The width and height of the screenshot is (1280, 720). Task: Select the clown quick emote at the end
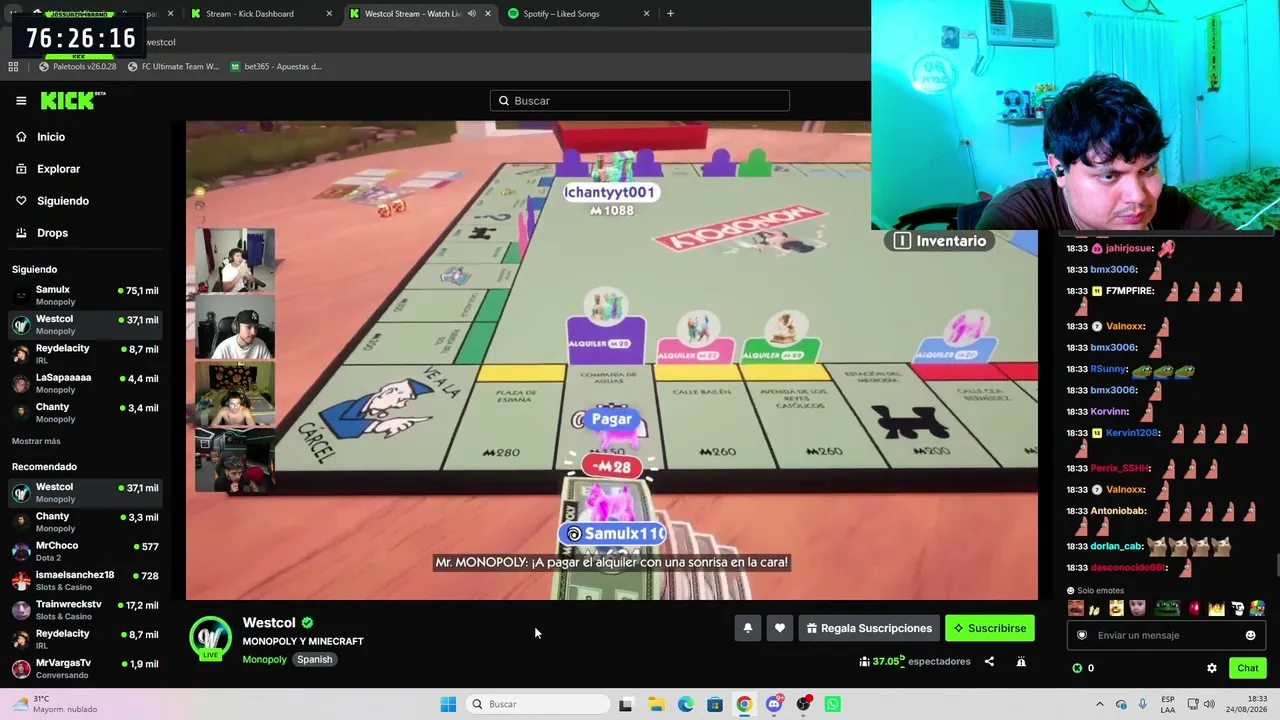pos(1257,608)
